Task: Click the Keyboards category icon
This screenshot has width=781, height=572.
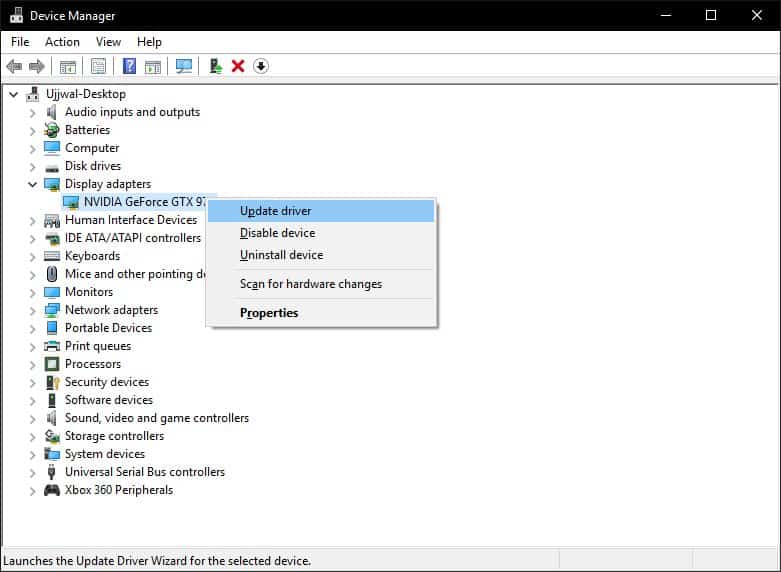Action: tap(52, 256)
